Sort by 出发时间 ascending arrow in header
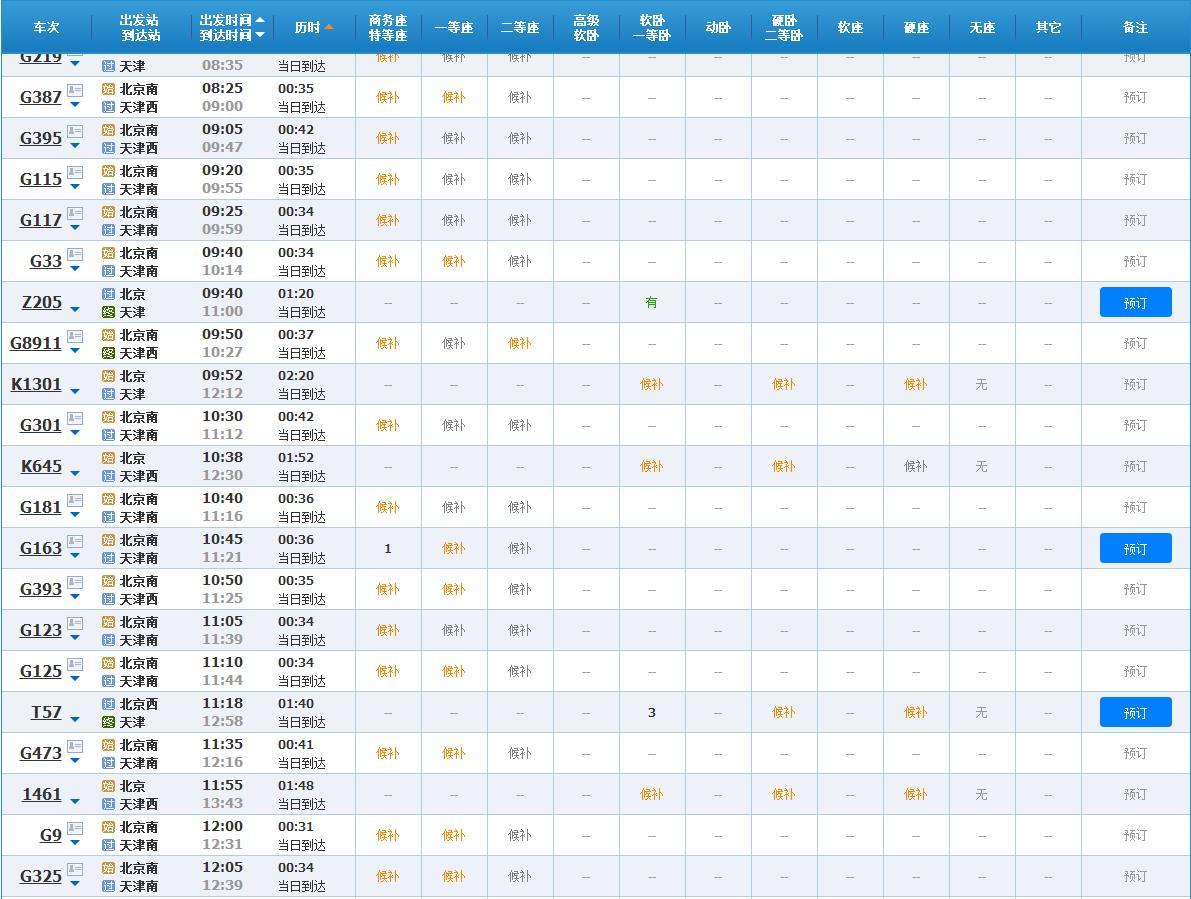1191x899 pixels. 260,20
